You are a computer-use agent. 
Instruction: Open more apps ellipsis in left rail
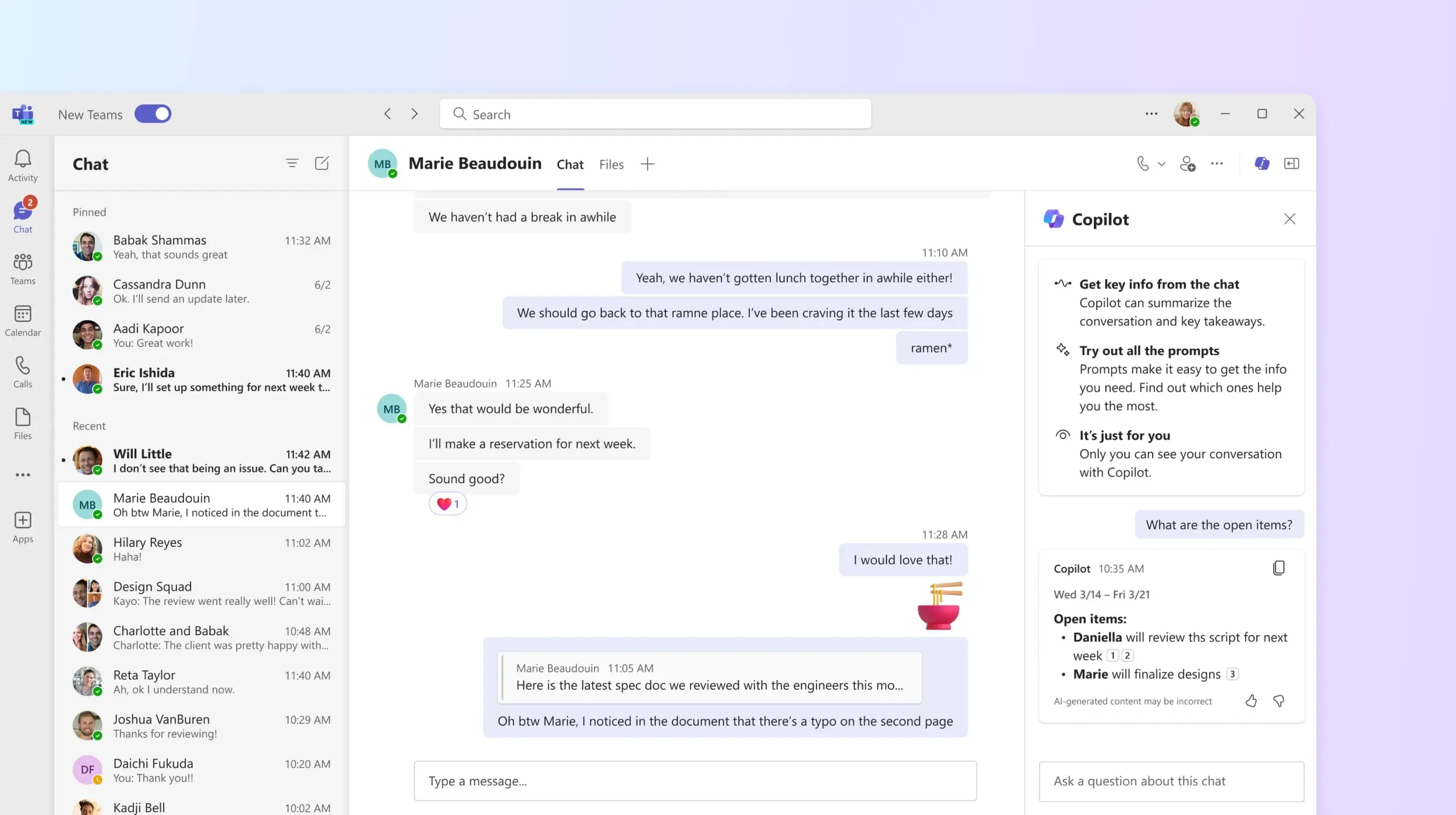pos(23,475)
